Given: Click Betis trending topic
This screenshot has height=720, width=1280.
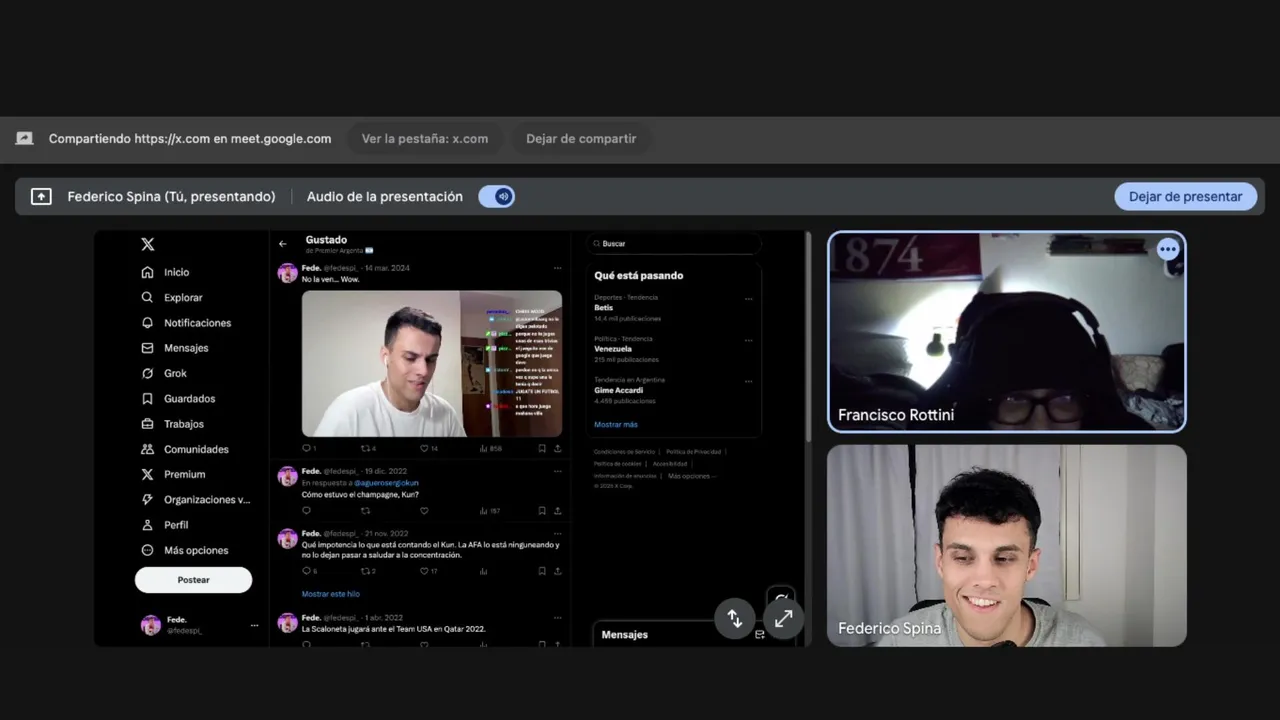Looking at the screenshot, I should (x=604, y=308).
